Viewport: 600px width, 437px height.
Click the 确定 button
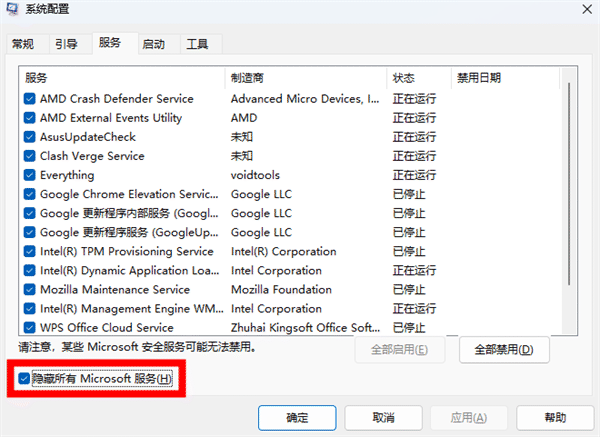(x=297, y=418)
